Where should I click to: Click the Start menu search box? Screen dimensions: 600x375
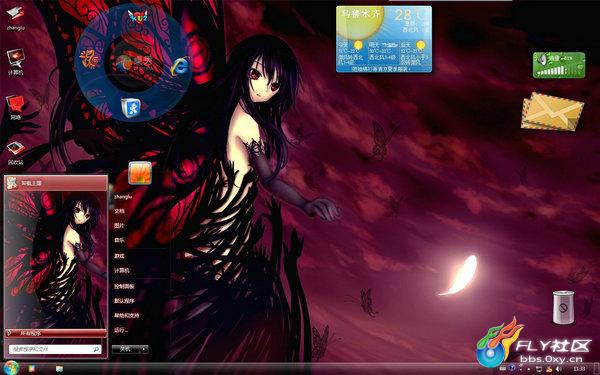pos(55,349)
